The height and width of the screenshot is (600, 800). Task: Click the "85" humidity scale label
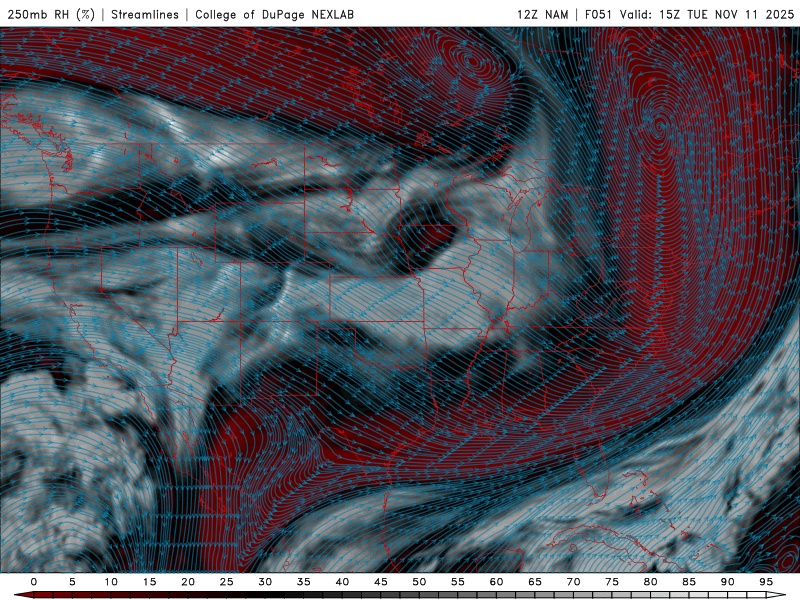point(688,582)
